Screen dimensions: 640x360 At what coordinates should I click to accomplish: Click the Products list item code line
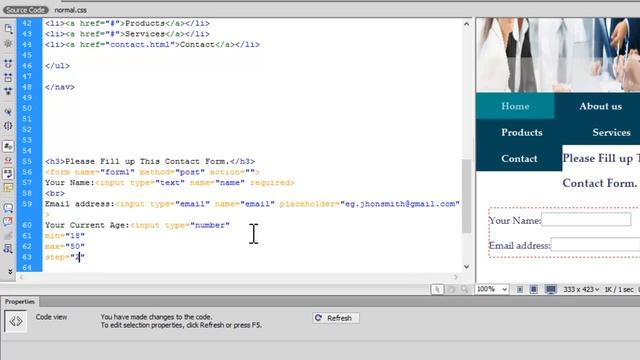(x=127, y=23)
